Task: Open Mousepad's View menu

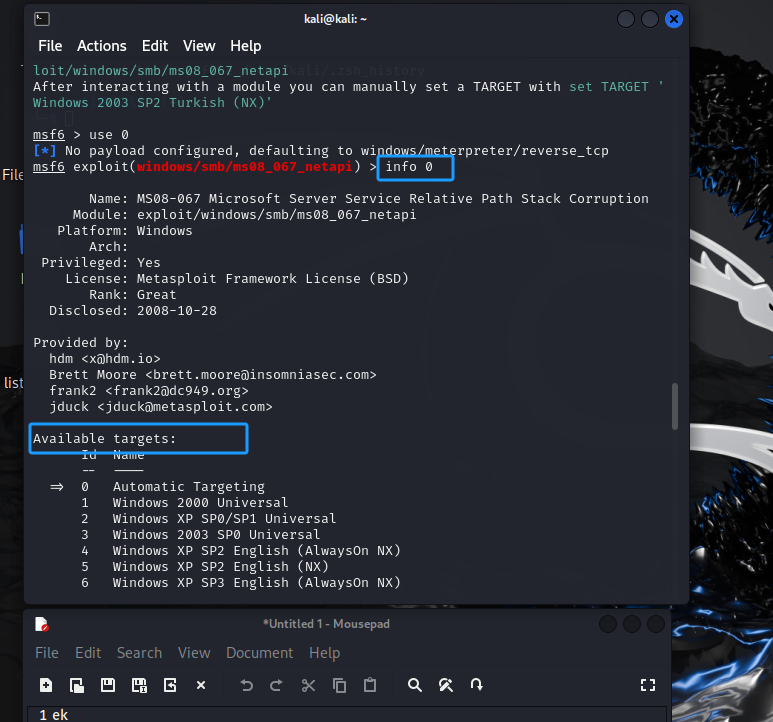Action: pyautogui.click(x=194, y=653)
